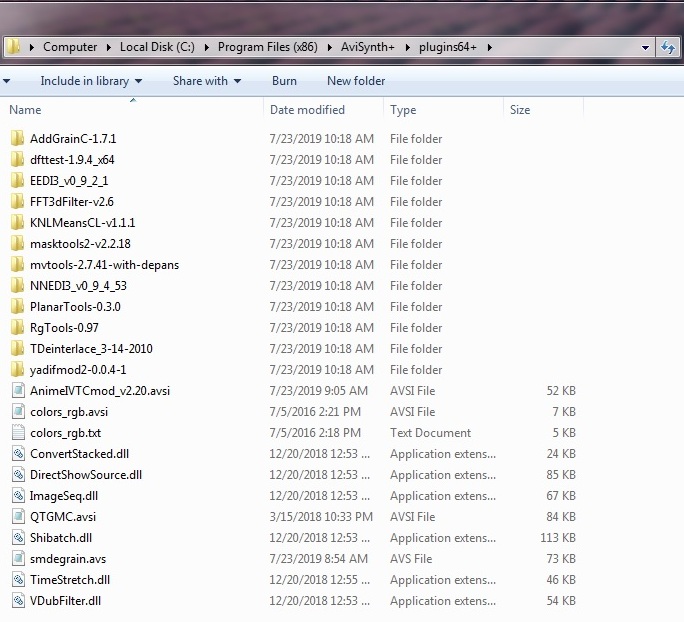Open the address bar history dropdown
The image size is (684, 622).
(x=645, y=48)
